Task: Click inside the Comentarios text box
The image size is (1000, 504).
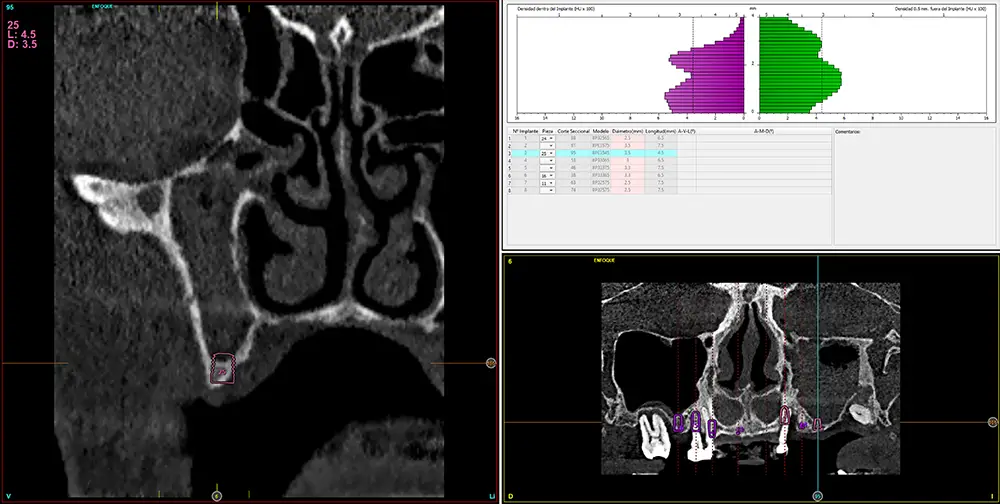Action: 913,190
